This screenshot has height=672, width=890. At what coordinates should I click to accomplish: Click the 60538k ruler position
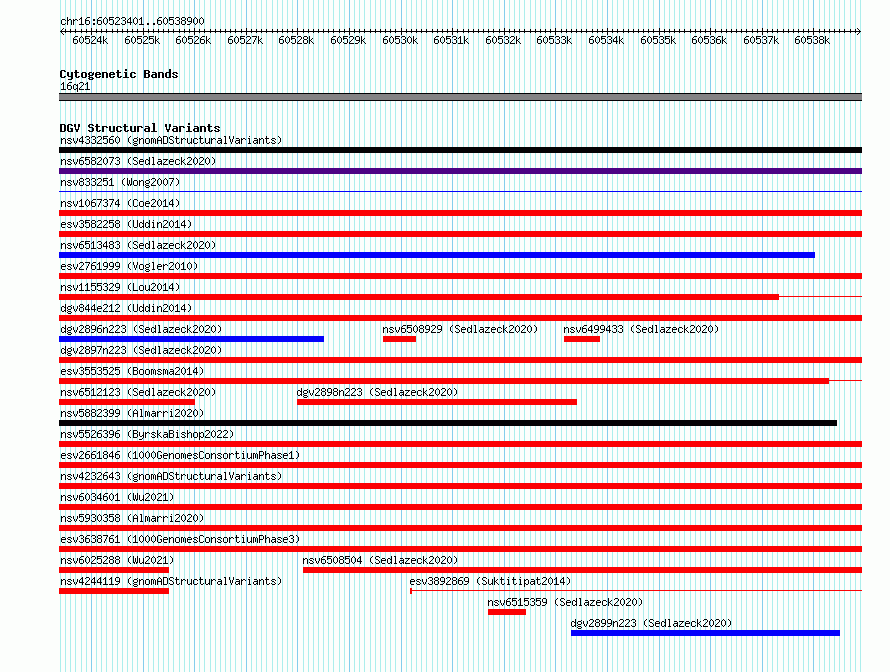coord(812,40)
